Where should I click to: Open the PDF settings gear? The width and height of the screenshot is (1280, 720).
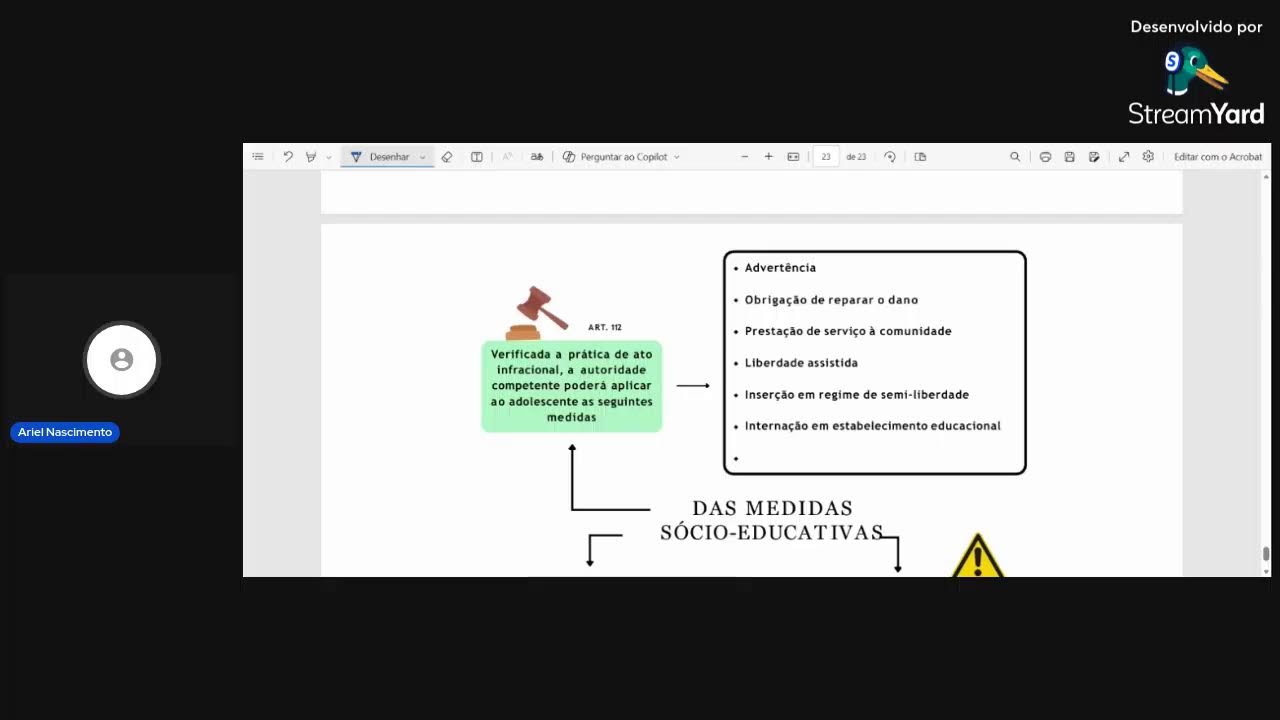click(1148, 157)
